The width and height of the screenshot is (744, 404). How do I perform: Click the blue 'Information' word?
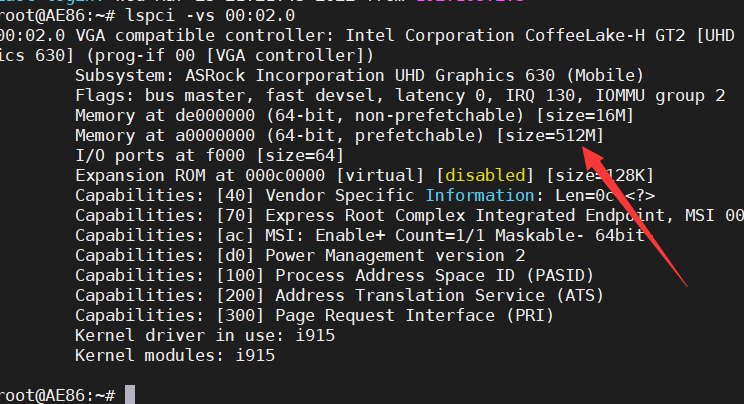pyautogui.click(x=480, y=196)
